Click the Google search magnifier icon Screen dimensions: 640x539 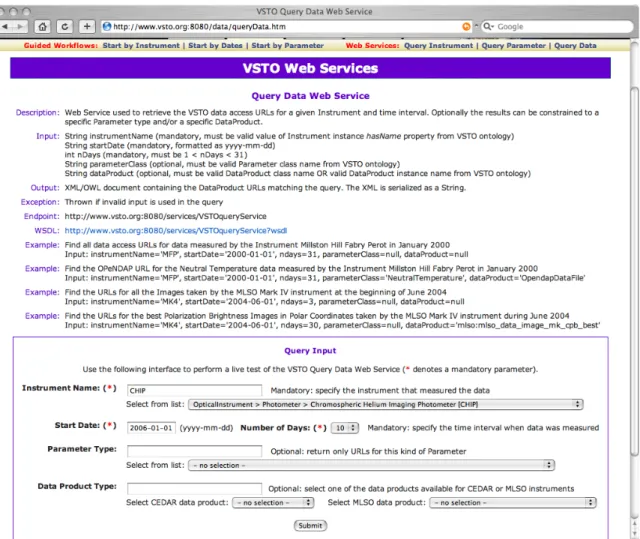tap(488, 27)
